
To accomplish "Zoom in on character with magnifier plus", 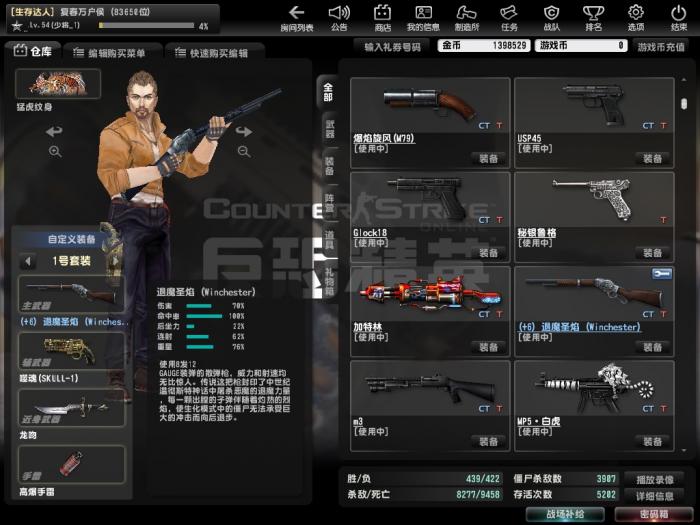I will pos(55,151).
